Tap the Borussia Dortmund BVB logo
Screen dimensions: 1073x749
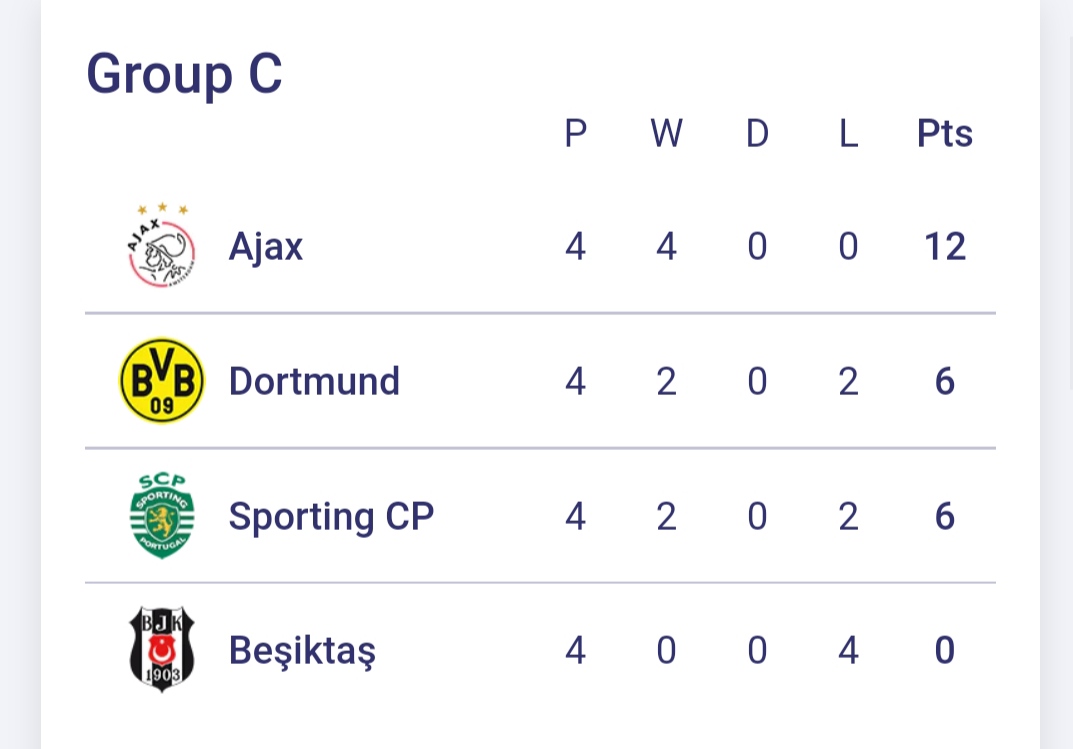[x=161, y=381]
